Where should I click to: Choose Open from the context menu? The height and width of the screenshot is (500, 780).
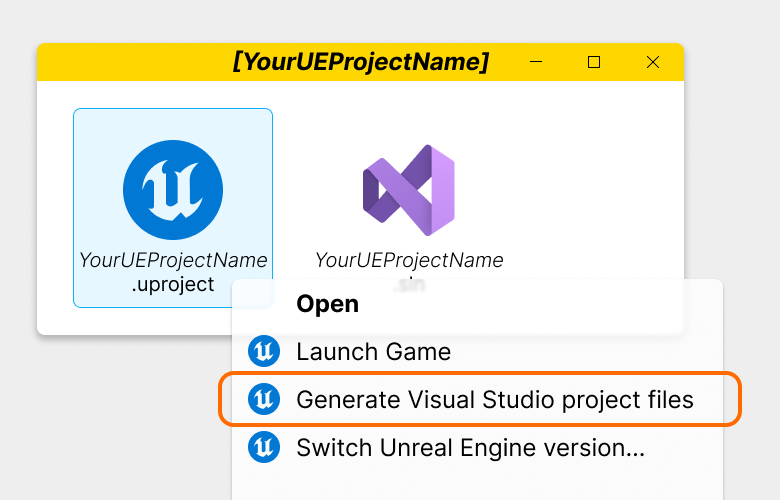[x=327, y=303]
